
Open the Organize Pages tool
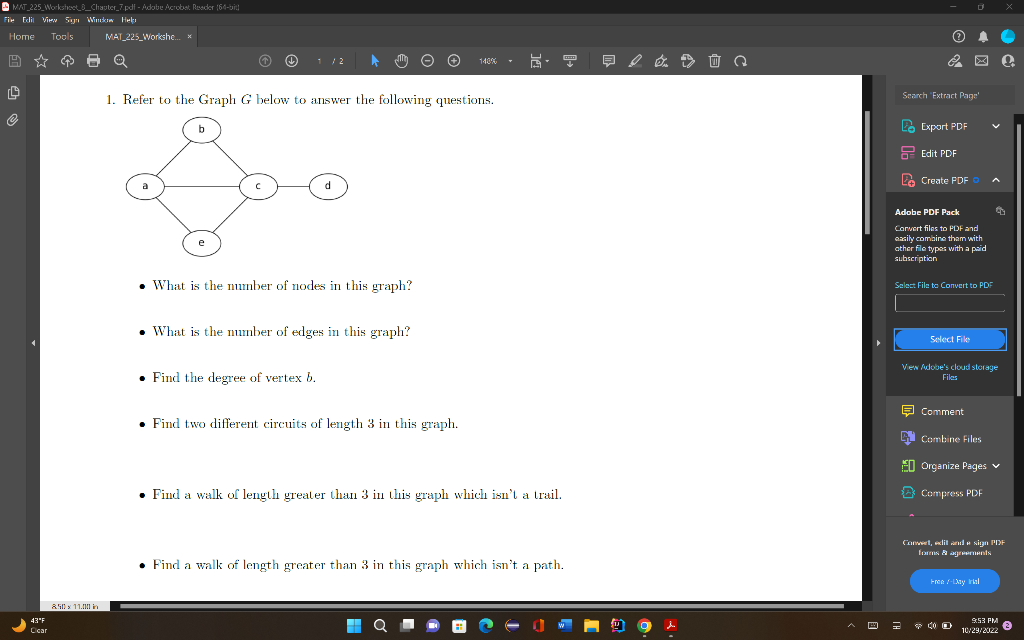(x=953, y=466)
